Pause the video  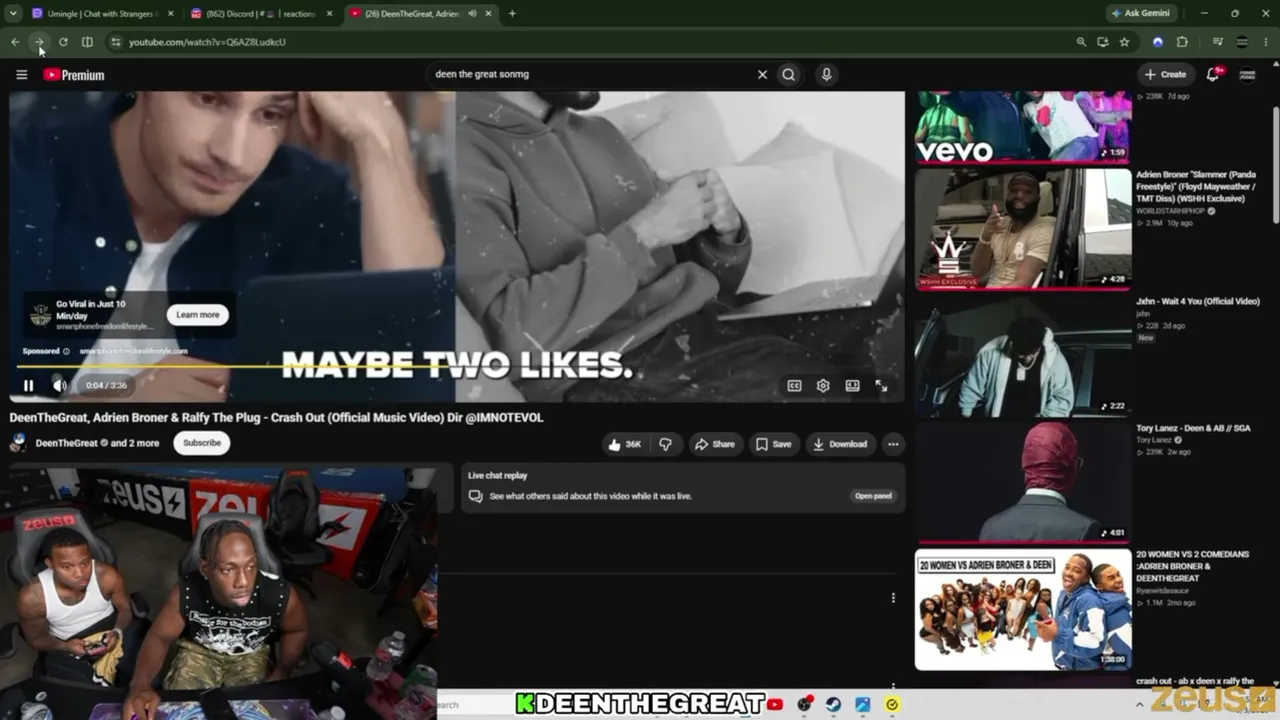click(29, 385)
